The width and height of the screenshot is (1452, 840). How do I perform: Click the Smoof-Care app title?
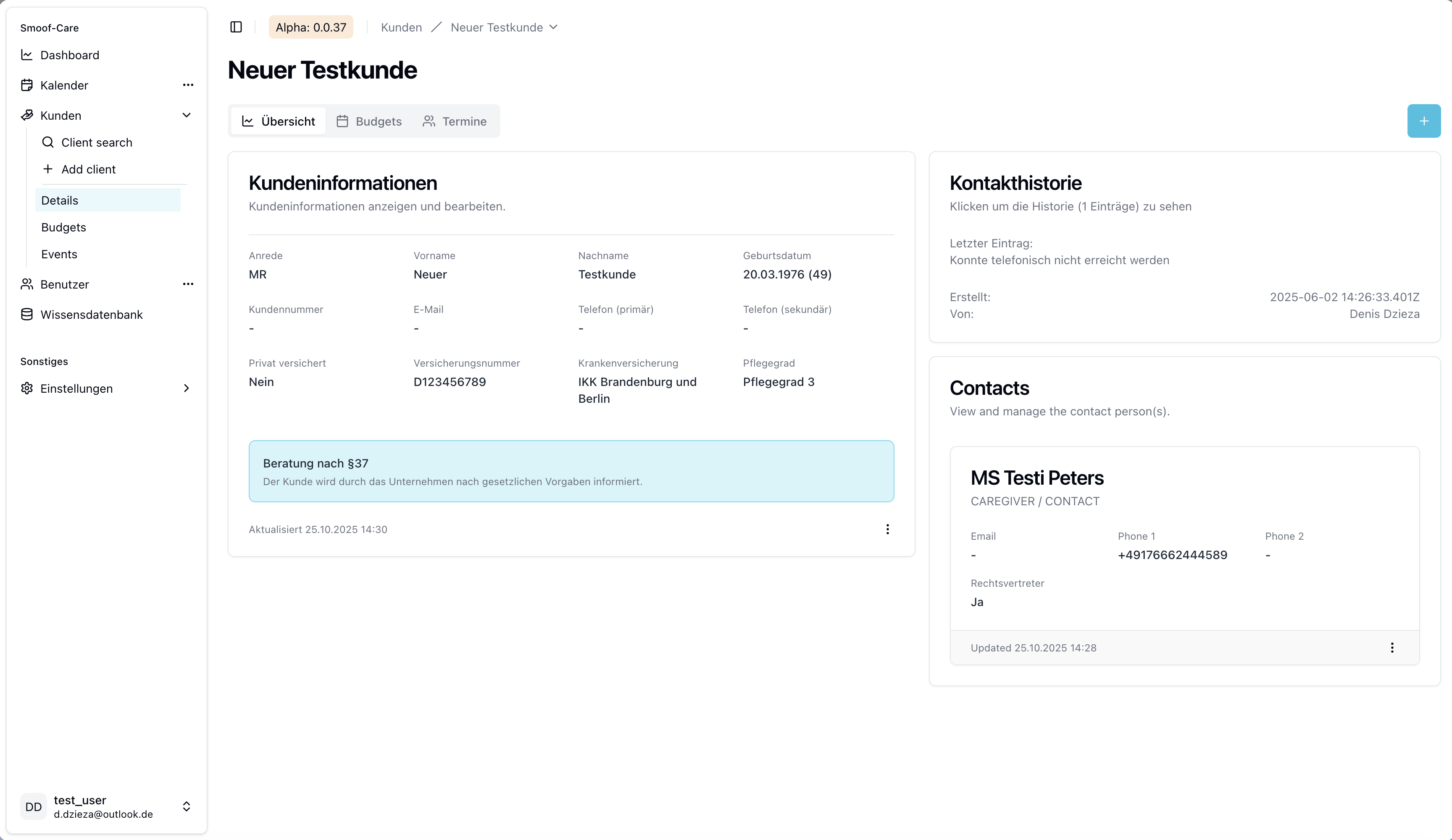coord(50,28)
